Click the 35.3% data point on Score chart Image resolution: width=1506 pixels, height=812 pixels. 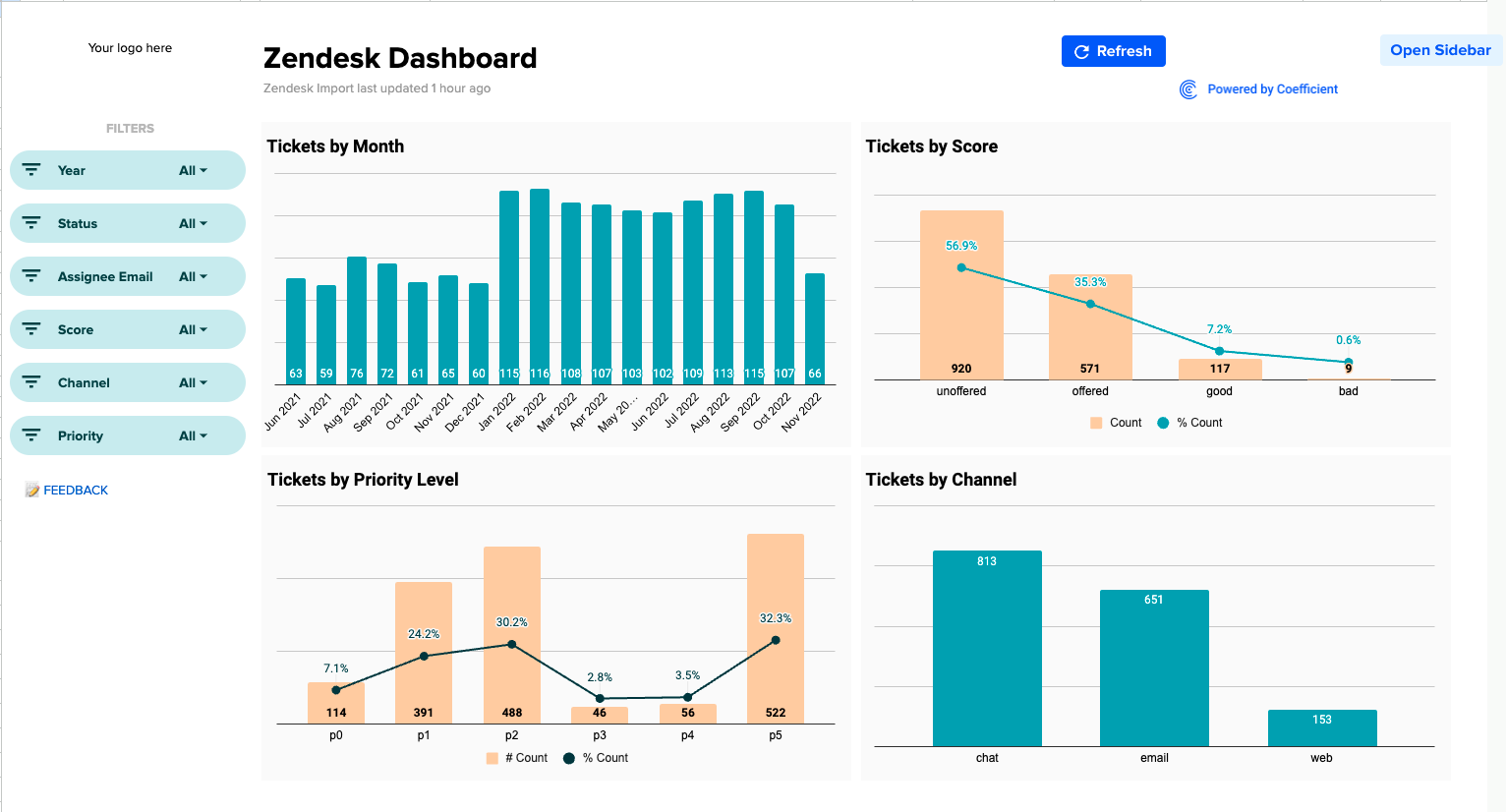coord(1090,304)
